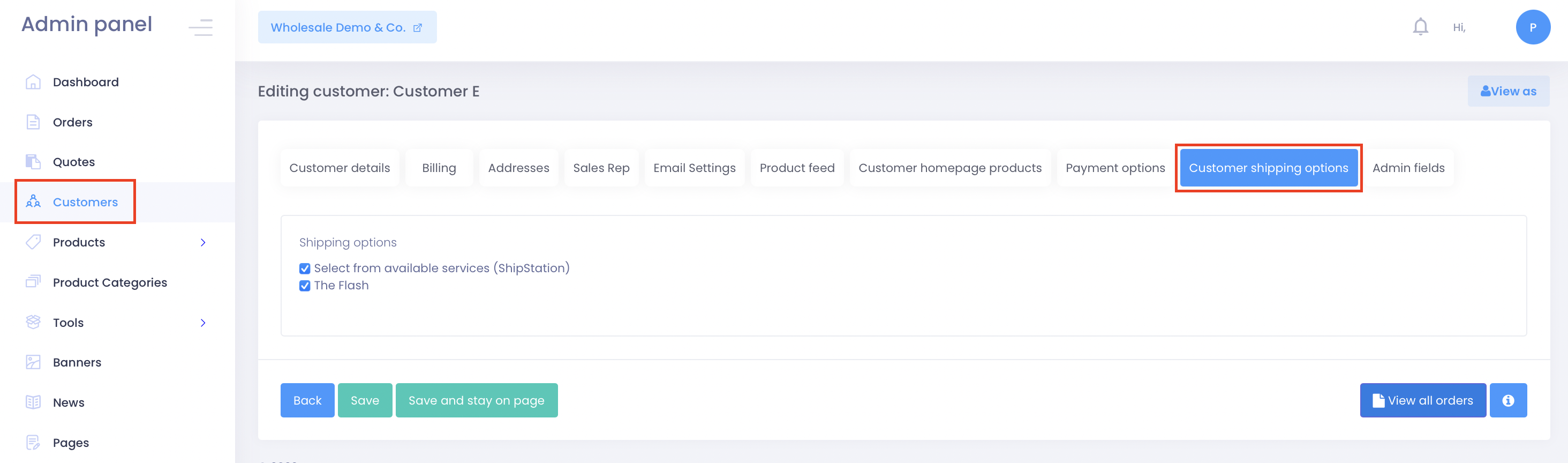The height and width of the screenshot is (463, 1568).
Task: Switch to the Payment options tab
Action: (1114, 168)
